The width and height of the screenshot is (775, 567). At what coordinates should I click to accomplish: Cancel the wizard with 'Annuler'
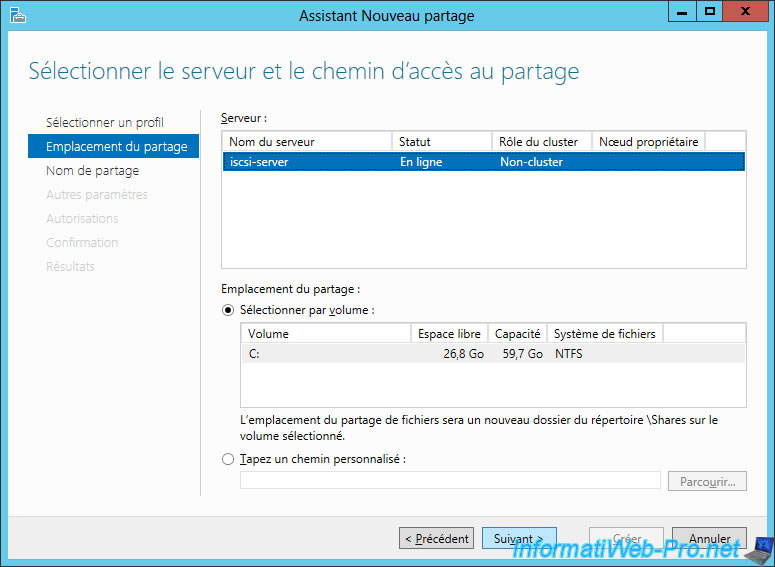click(709, 538)
